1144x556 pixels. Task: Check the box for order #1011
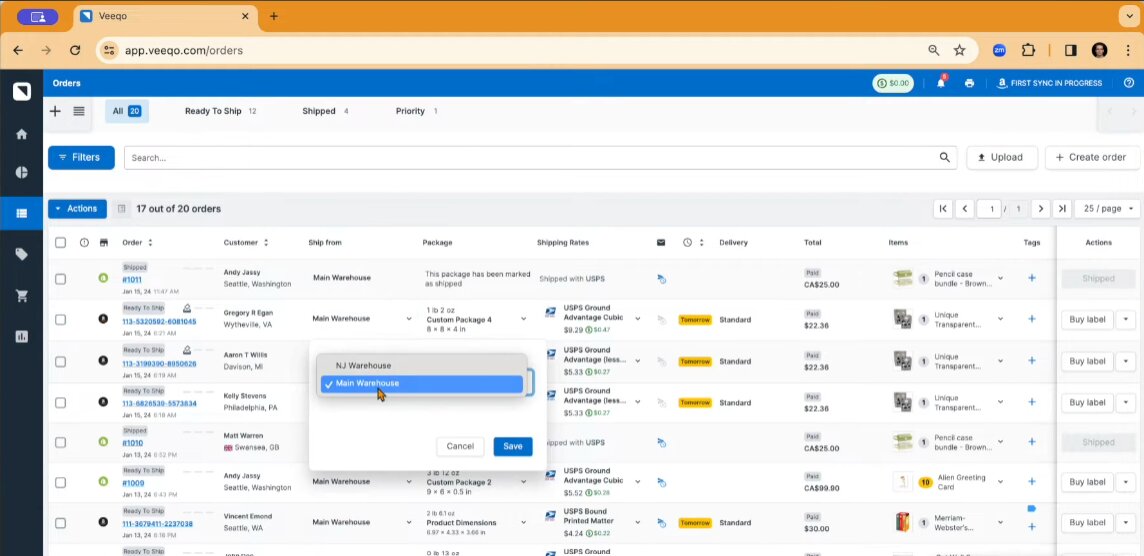61,279
